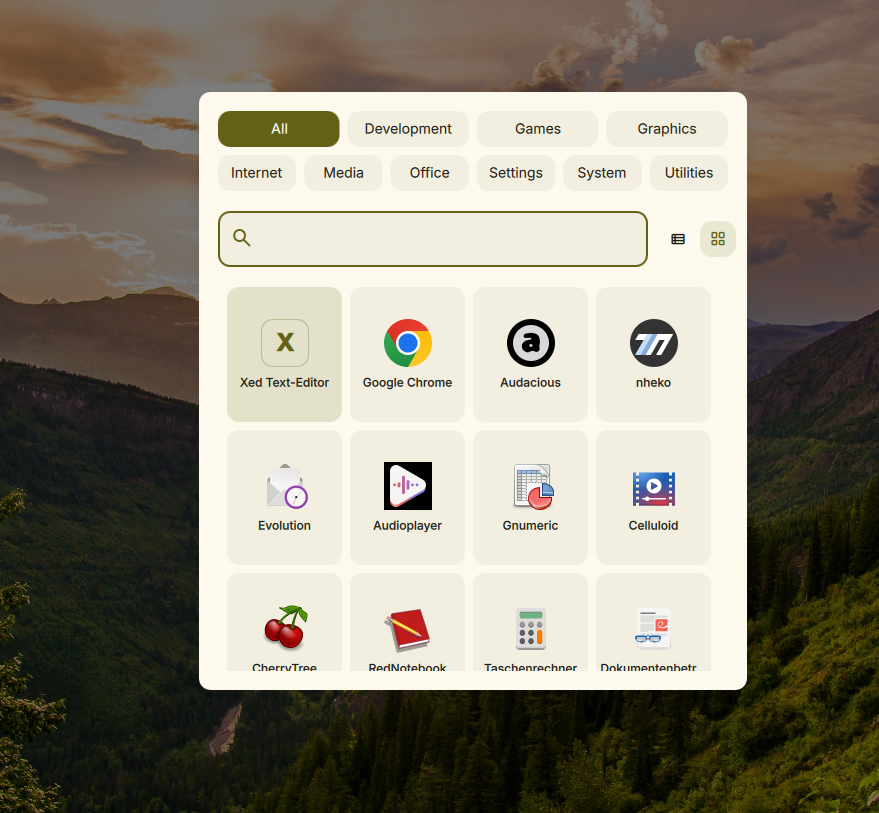879x813 pixels.
Task: Open the Taschenrechner calculator
Action: coord(530,629)
